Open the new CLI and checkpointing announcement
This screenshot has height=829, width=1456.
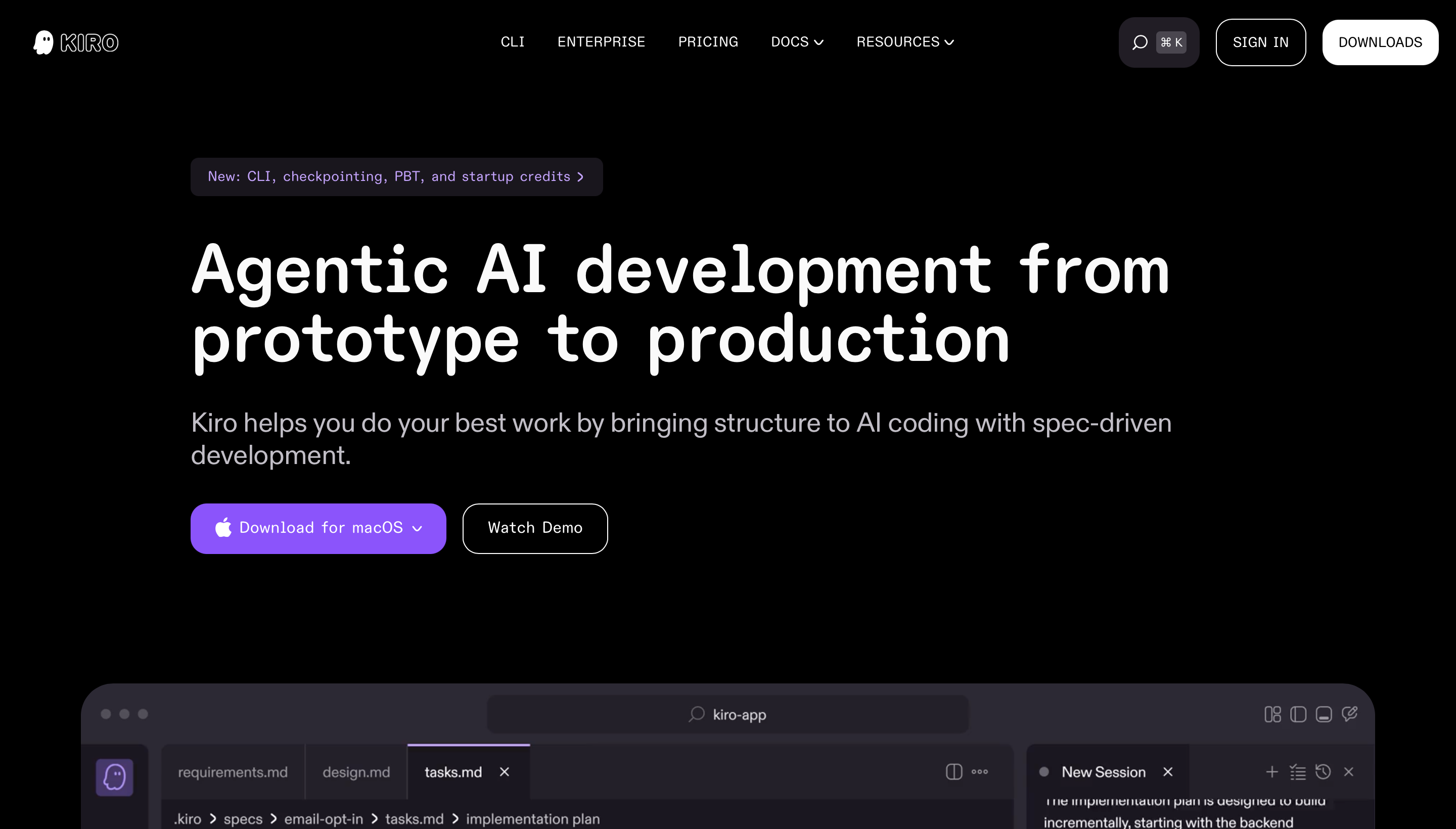click(396, 176)
